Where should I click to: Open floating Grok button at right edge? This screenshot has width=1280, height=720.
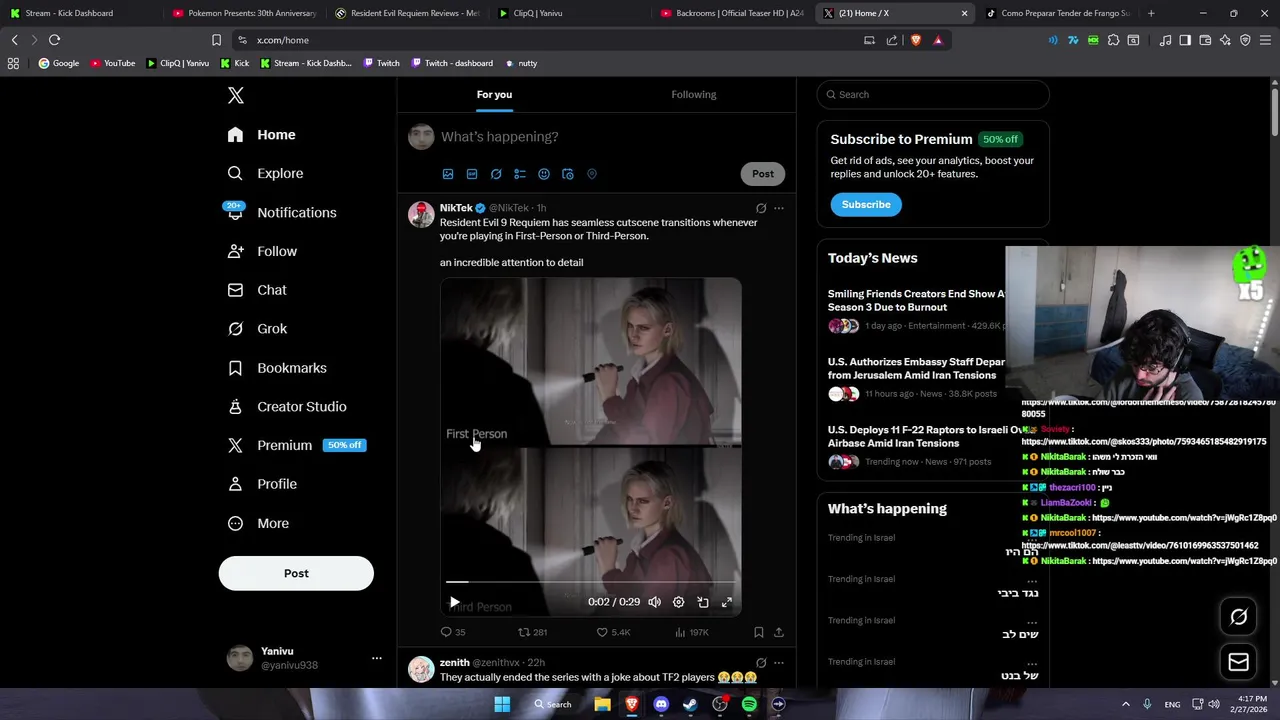pyautogui.click(x=1238, y=617)
